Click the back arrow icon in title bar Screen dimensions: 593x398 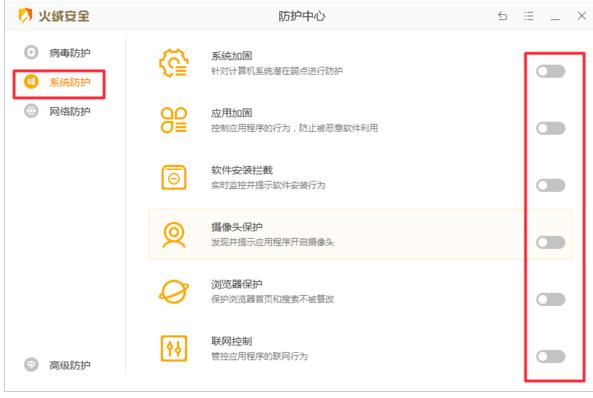[503, 16]
